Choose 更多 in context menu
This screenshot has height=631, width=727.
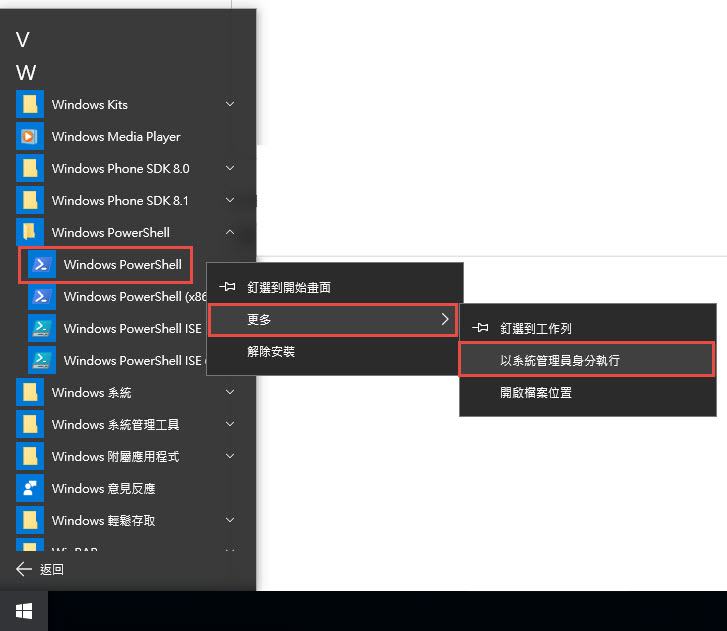[333, 319]
